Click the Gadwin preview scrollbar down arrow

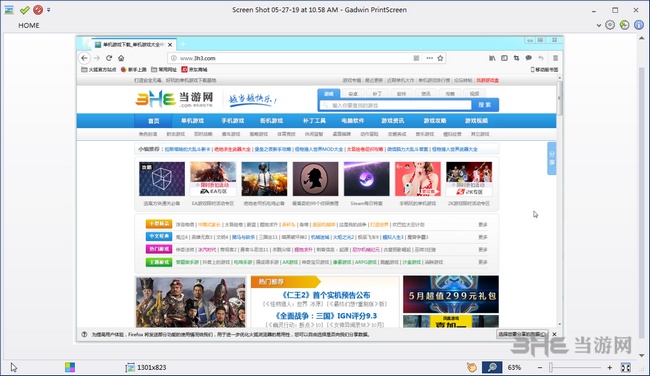(642, 355)
